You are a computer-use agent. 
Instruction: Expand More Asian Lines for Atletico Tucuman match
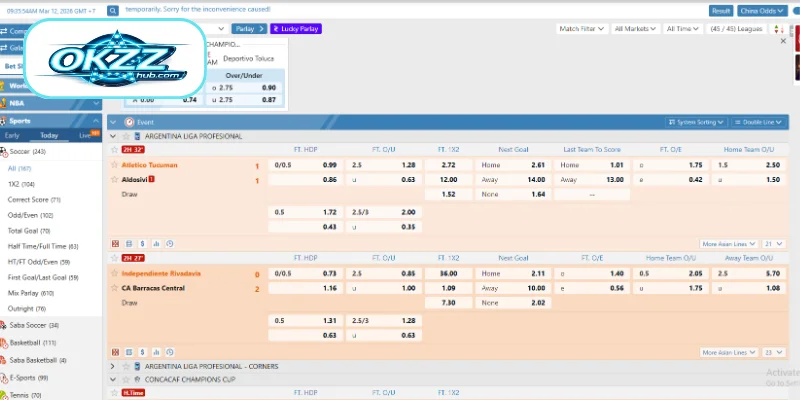click(728, 244)
